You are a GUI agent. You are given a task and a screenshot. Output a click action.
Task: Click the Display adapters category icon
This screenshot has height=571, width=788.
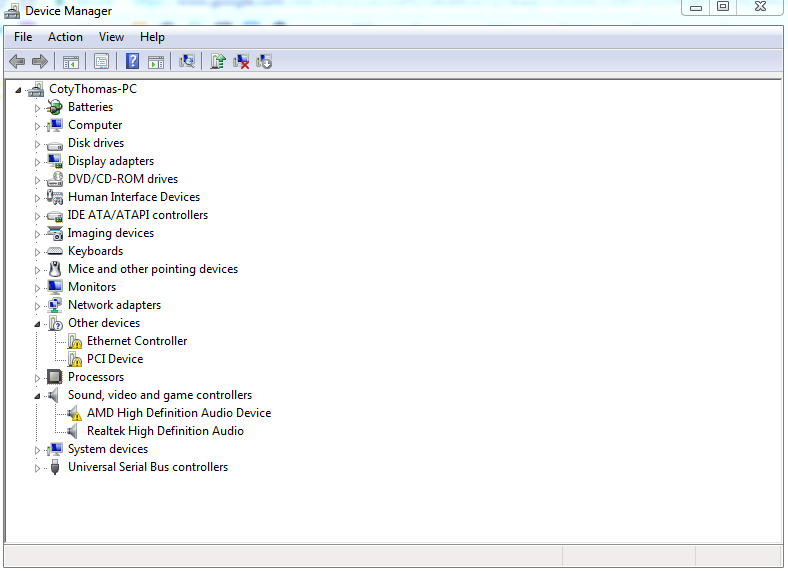pos(54,161)
